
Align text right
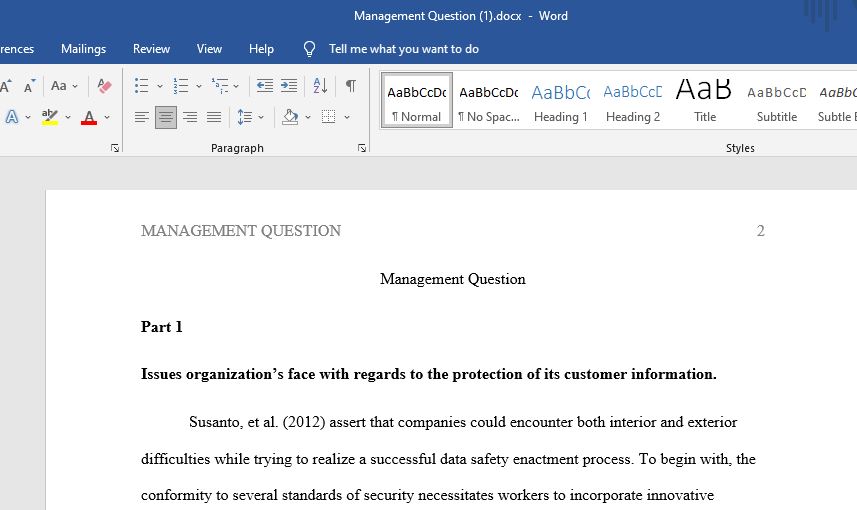coord(190,117)
